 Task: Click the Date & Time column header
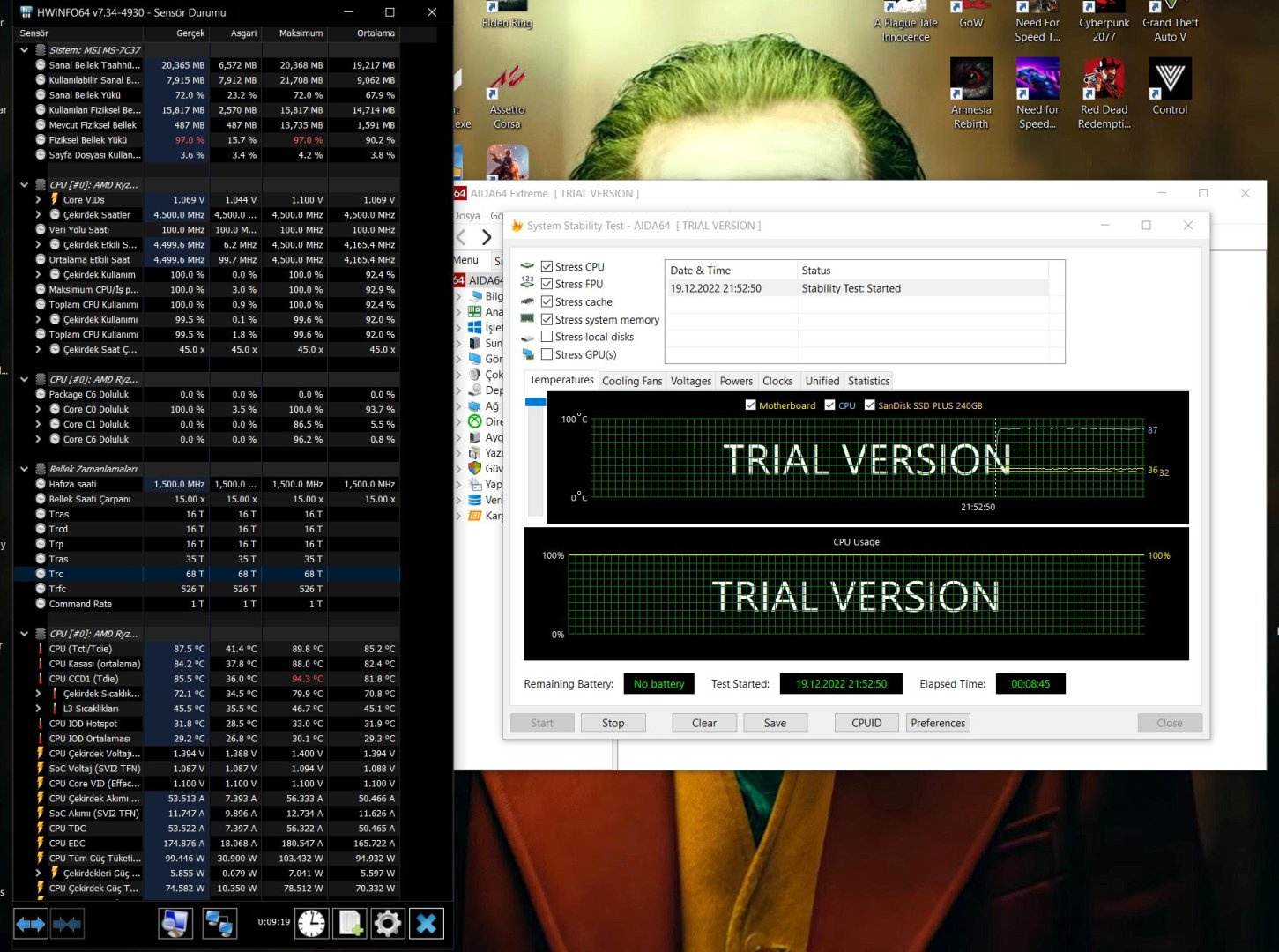point(732,271)
